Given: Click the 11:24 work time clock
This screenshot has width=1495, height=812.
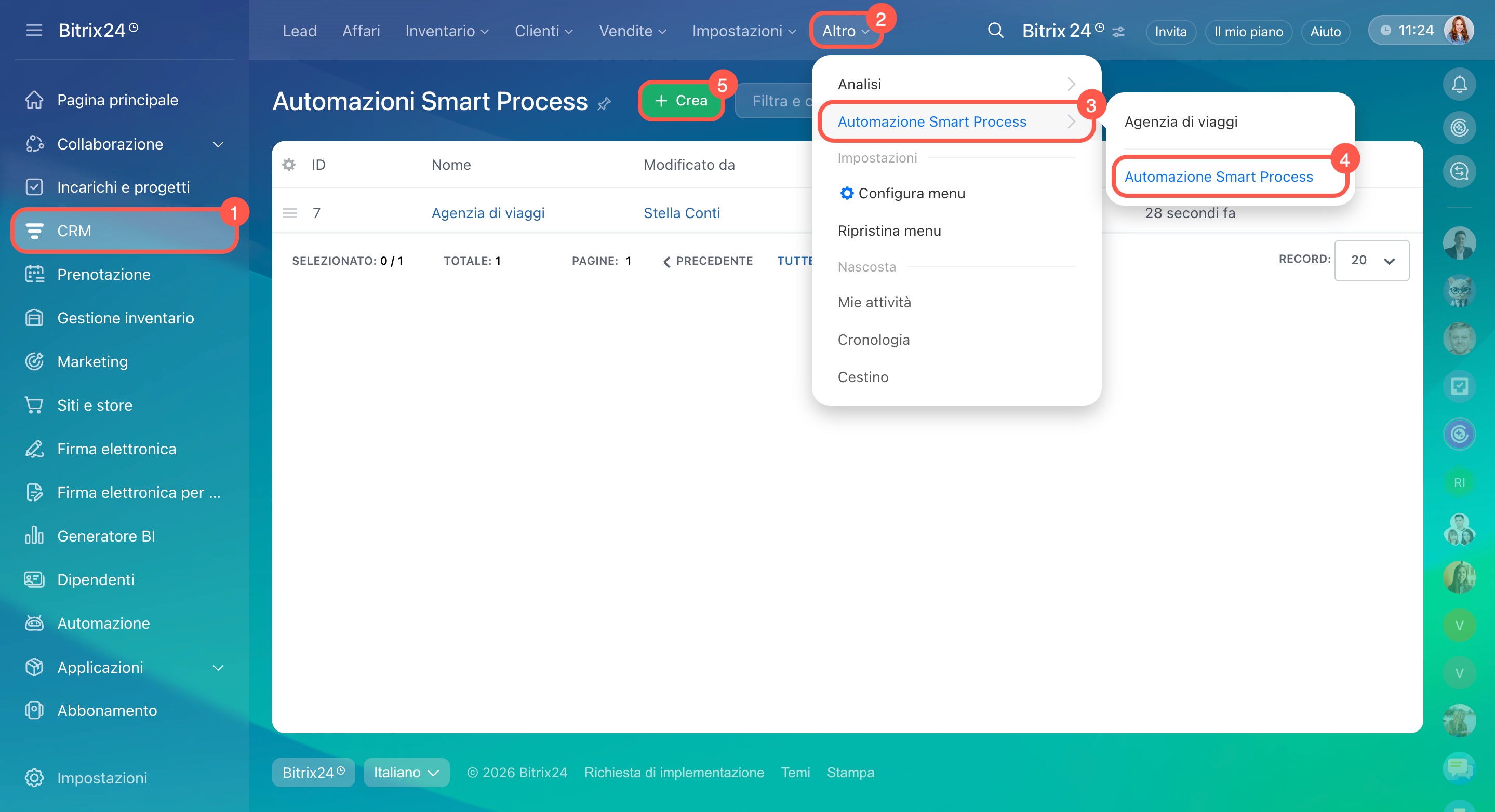Looking at the screenshot, I should coord(1407,30).
